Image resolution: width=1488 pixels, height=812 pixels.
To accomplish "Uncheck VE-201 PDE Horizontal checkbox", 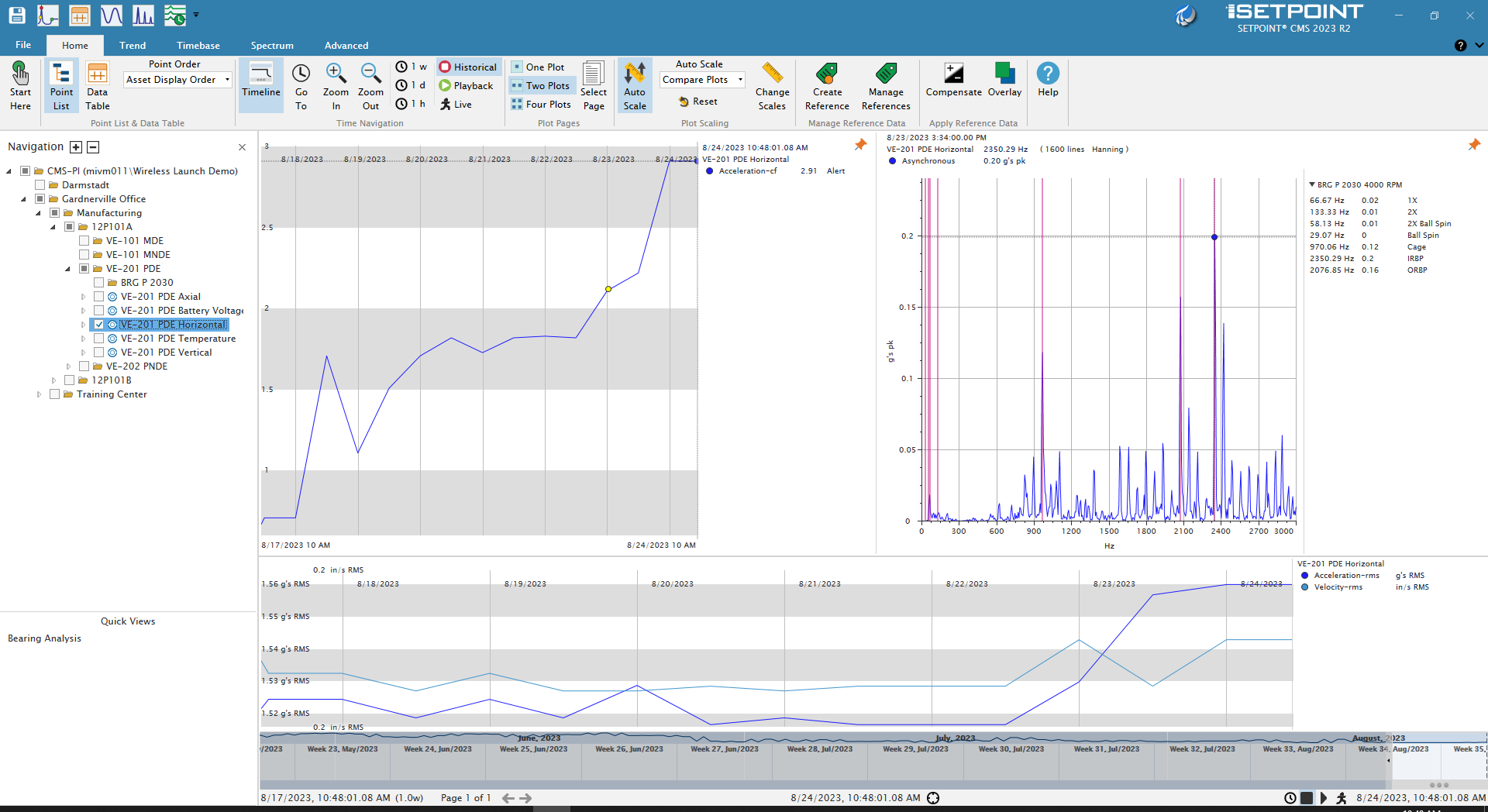I will [98, 325].
